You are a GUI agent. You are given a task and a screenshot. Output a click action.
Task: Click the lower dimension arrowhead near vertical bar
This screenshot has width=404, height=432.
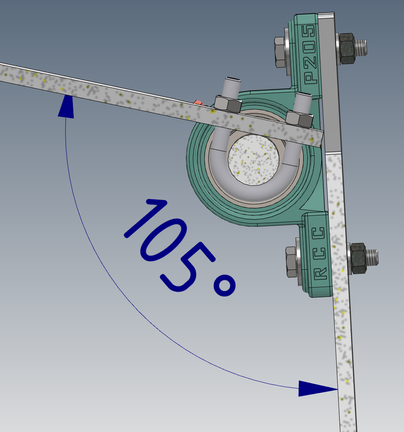(x=318, y=388)
